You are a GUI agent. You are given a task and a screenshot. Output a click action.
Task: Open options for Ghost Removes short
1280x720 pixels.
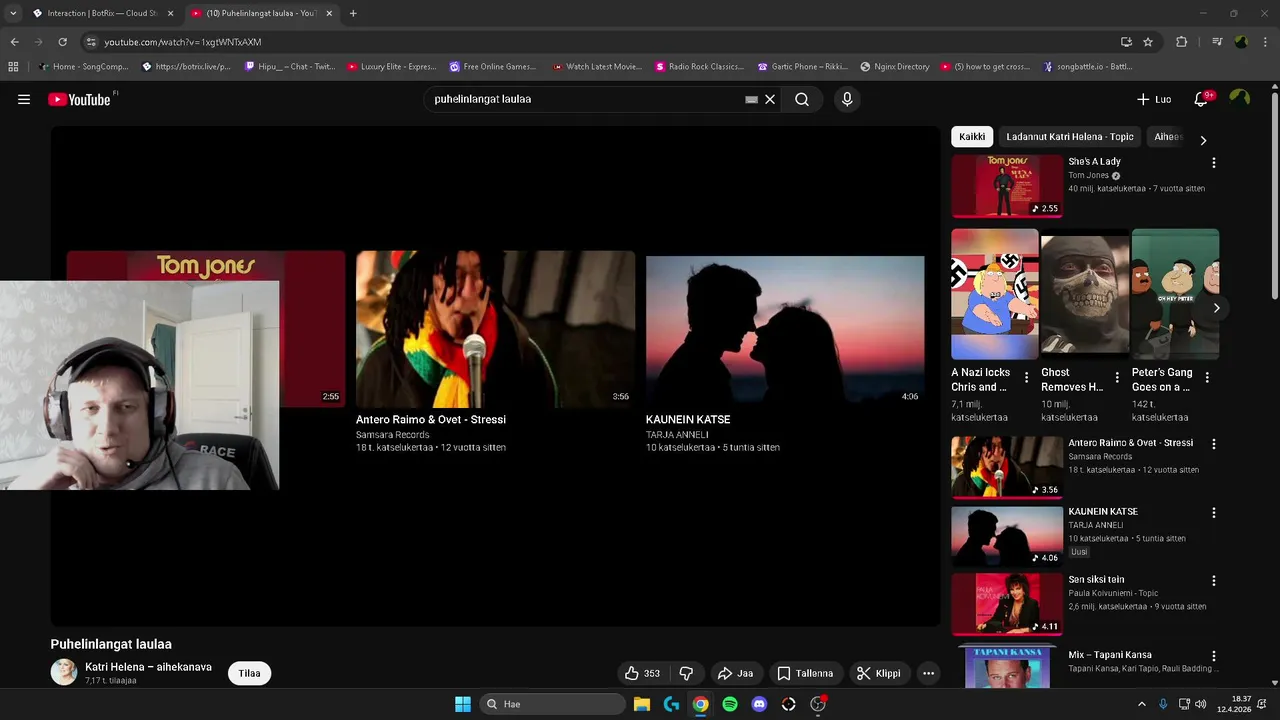[1117, 378]
